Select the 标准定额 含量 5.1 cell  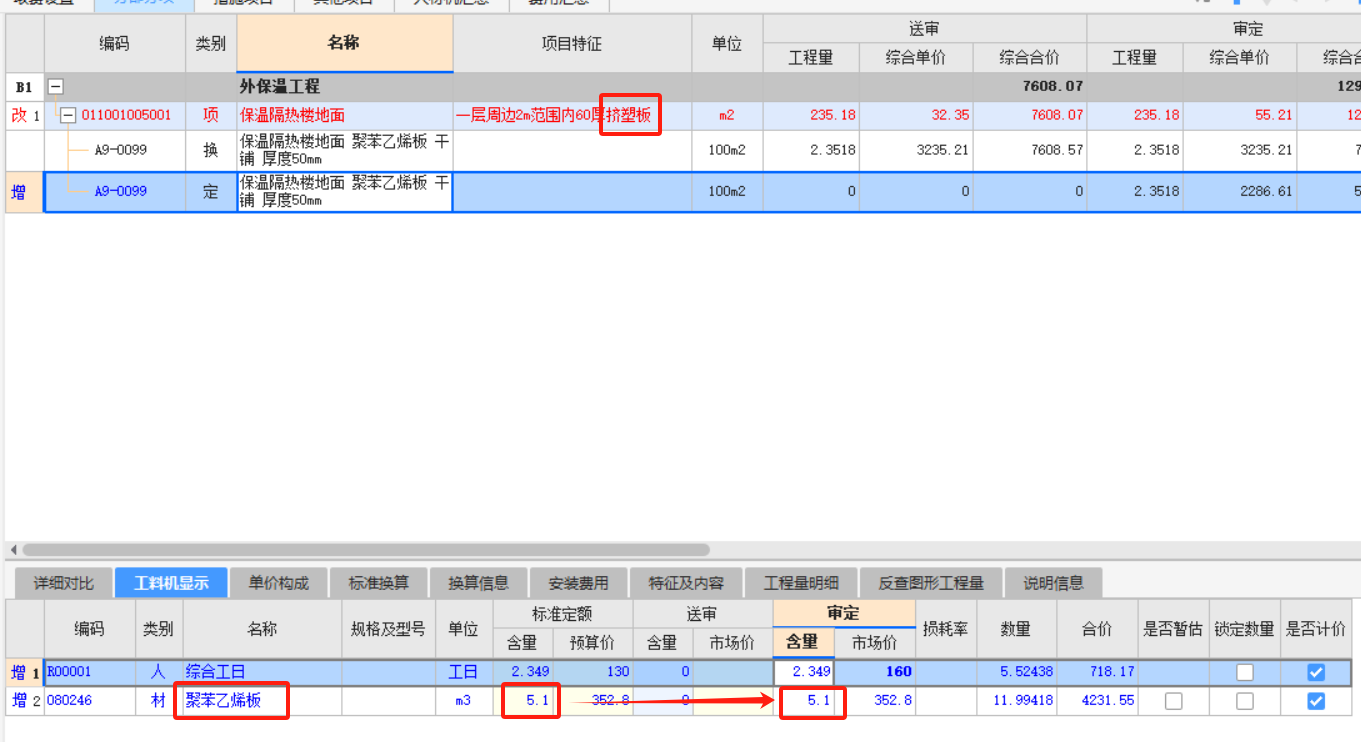pos(523,701)
